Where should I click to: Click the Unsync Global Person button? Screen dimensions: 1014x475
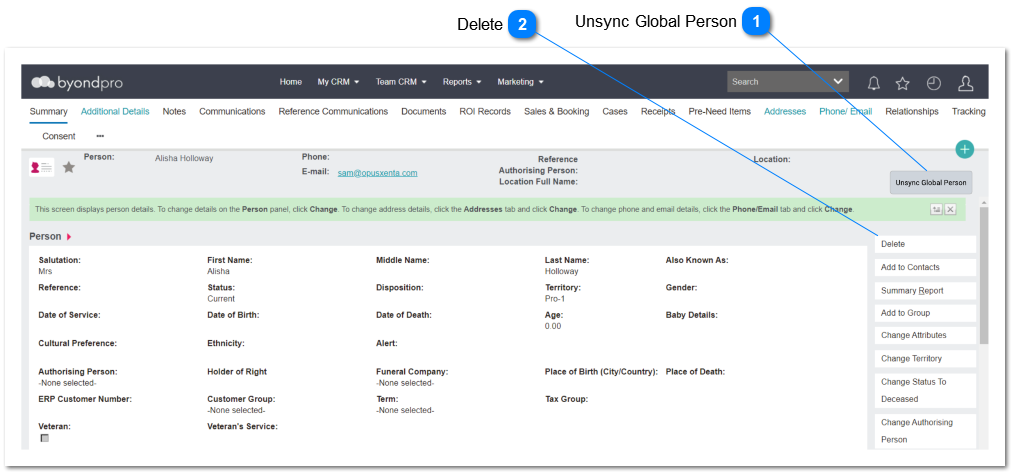[x=931, y=183]
